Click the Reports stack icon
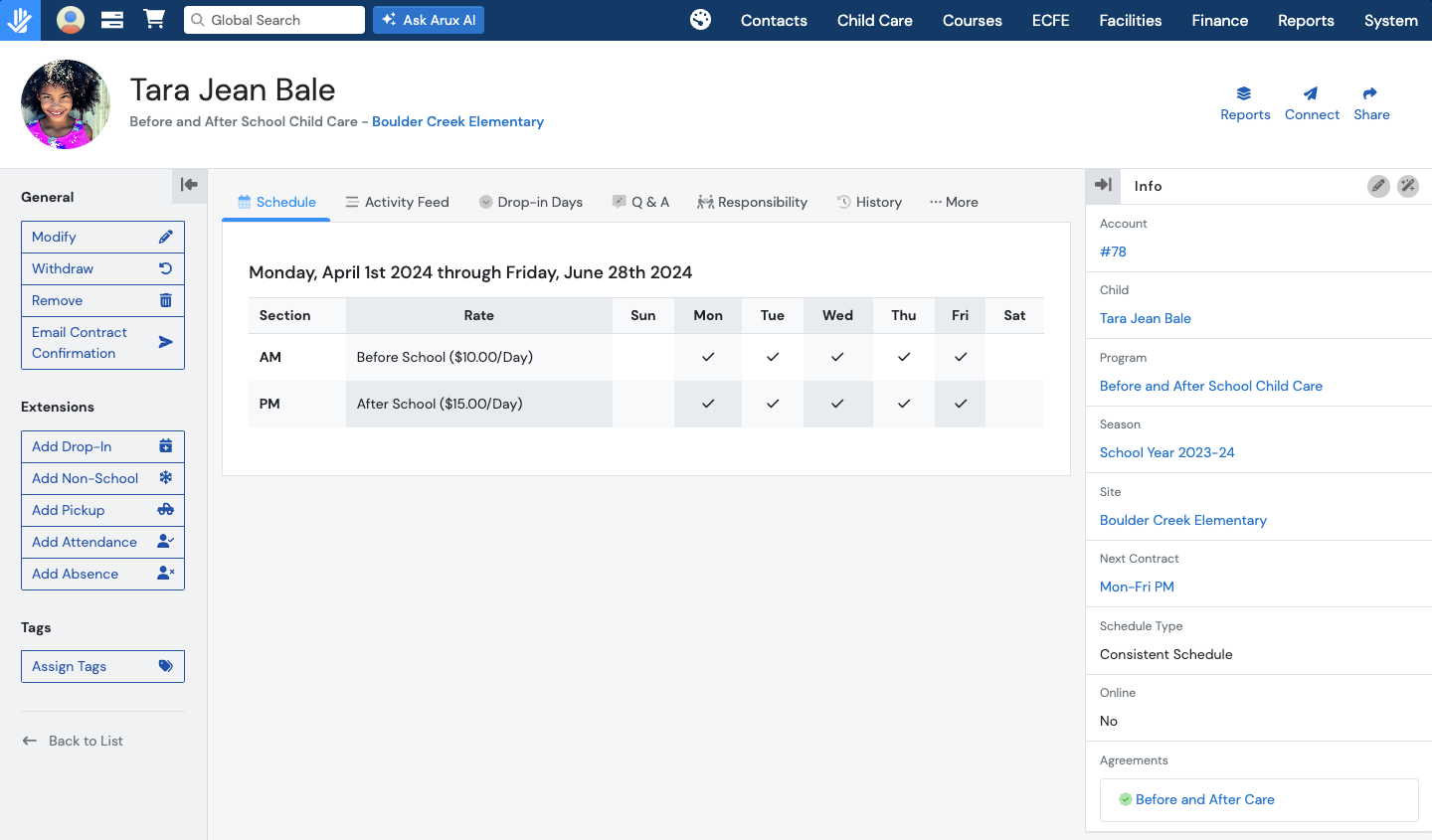 pos(1244,94)
